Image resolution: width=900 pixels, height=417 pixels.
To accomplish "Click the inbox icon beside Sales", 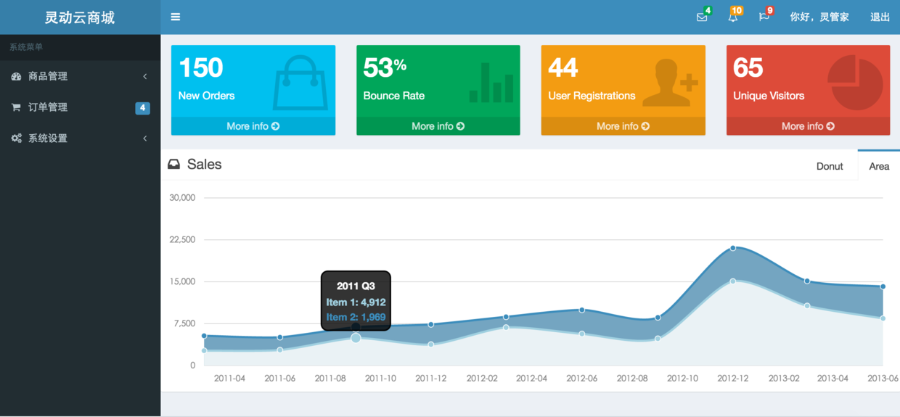I will click(x=173, y=165).
